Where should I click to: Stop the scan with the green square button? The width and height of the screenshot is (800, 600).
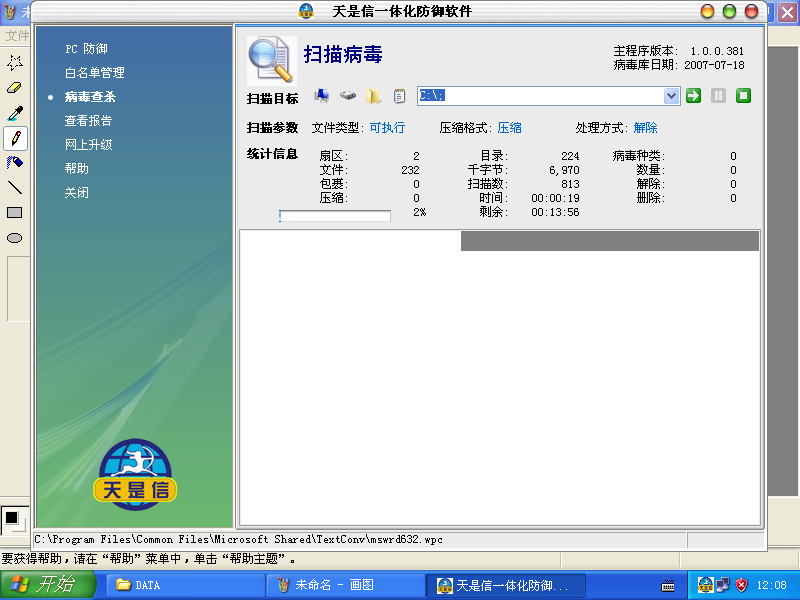(743, 95)
